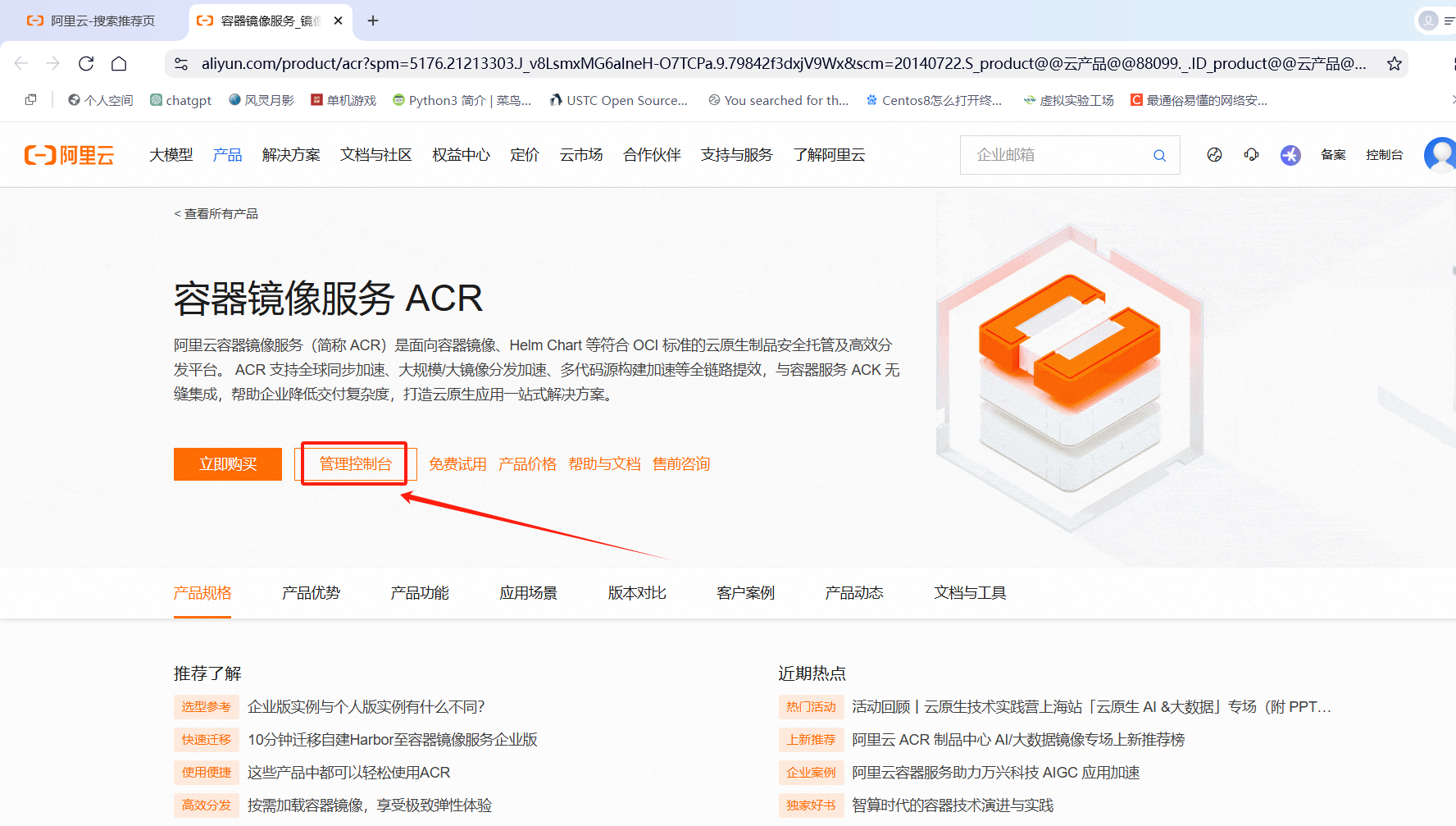Open the browser profile avatar icon
Screen dimensions: 1456x826
pyautogui.click(x=1428, y=21)
